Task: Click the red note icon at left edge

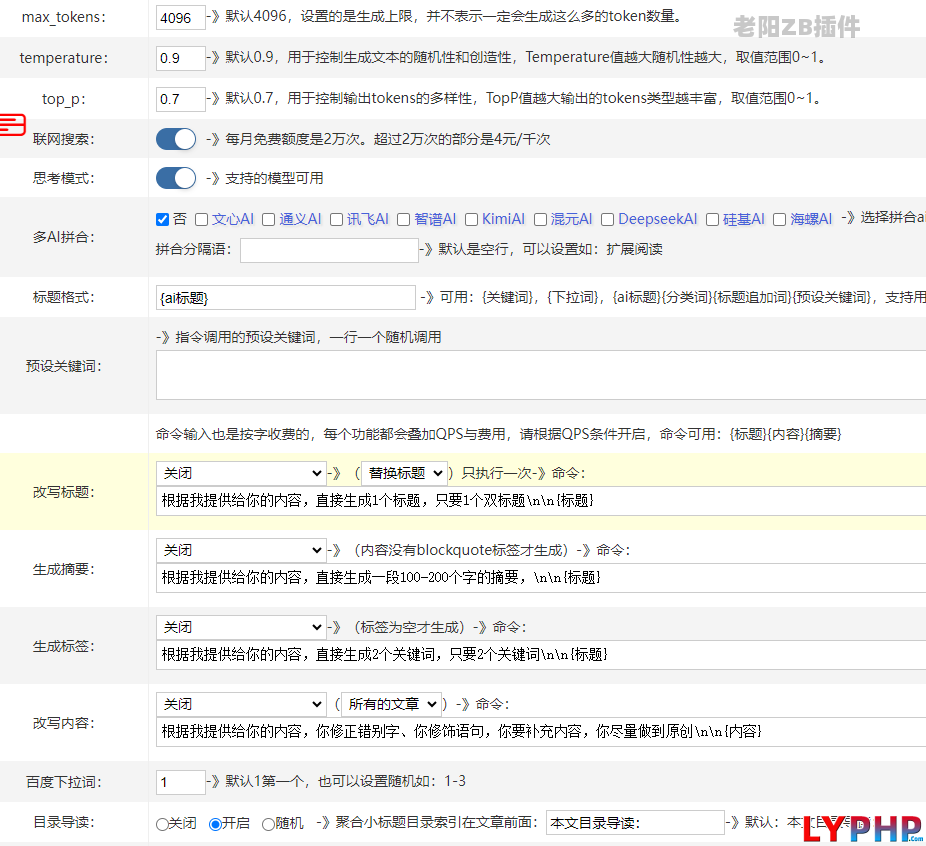Action: [12, 124]
